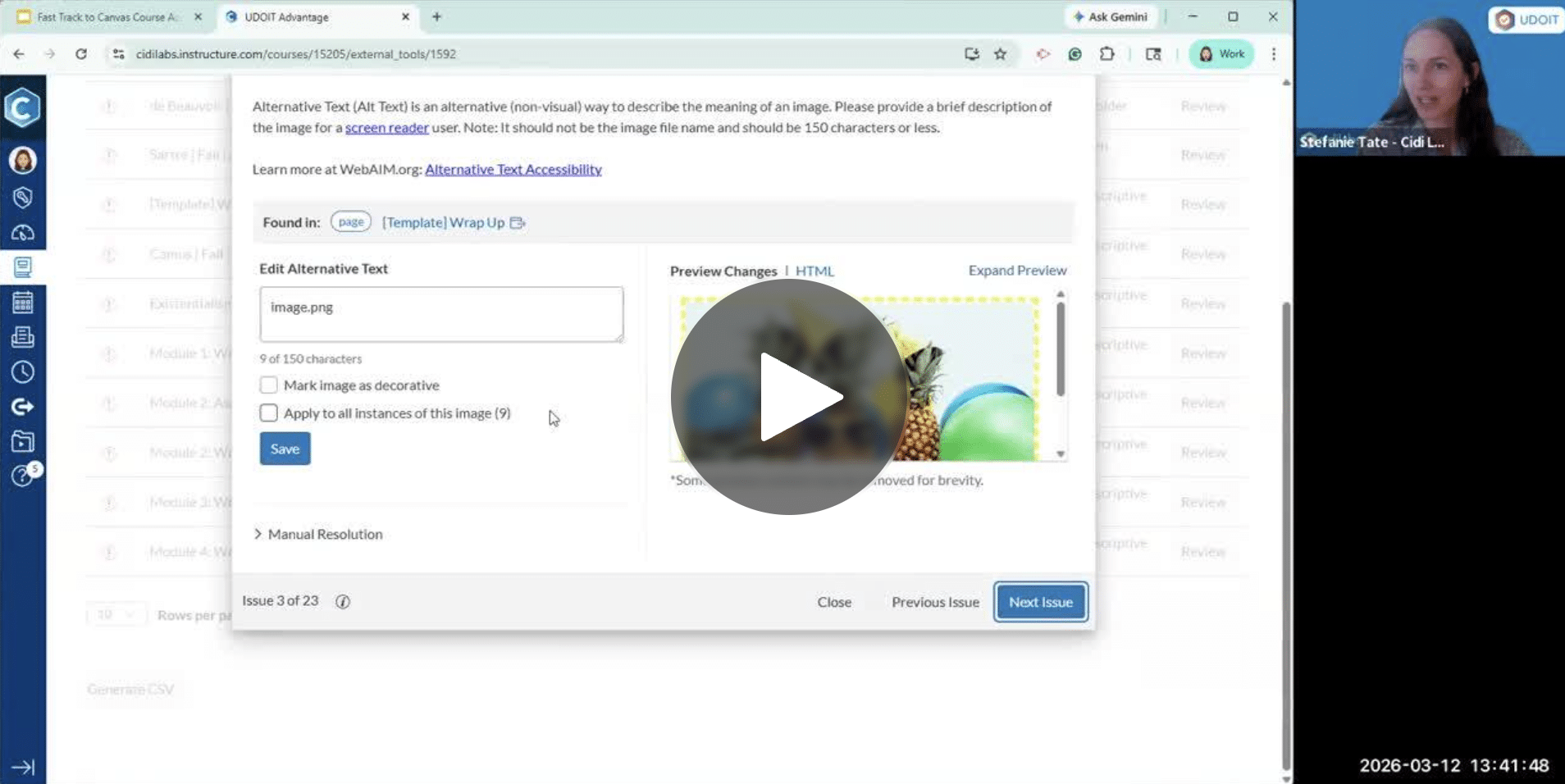This screenshot has width=1565, height=784.
Task: Click the Help icon with badge
Action: coord(23,476)
